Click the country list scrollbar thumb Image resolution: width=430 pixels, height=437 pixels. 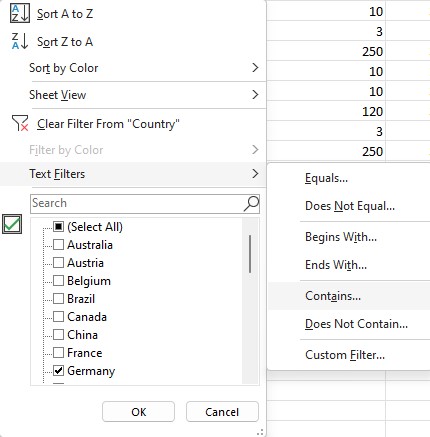coord(250,254)
